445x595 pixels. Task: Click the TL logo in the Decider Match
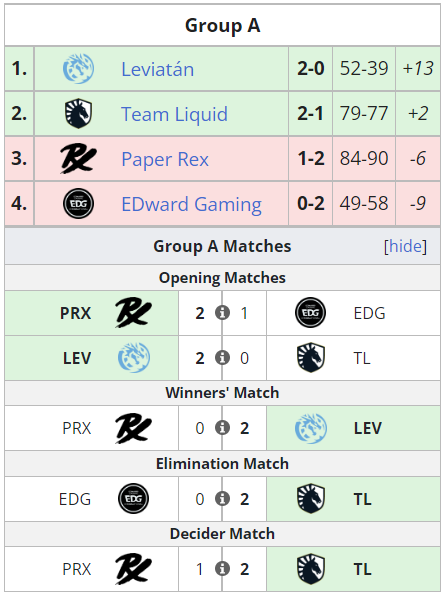(311, 569)
